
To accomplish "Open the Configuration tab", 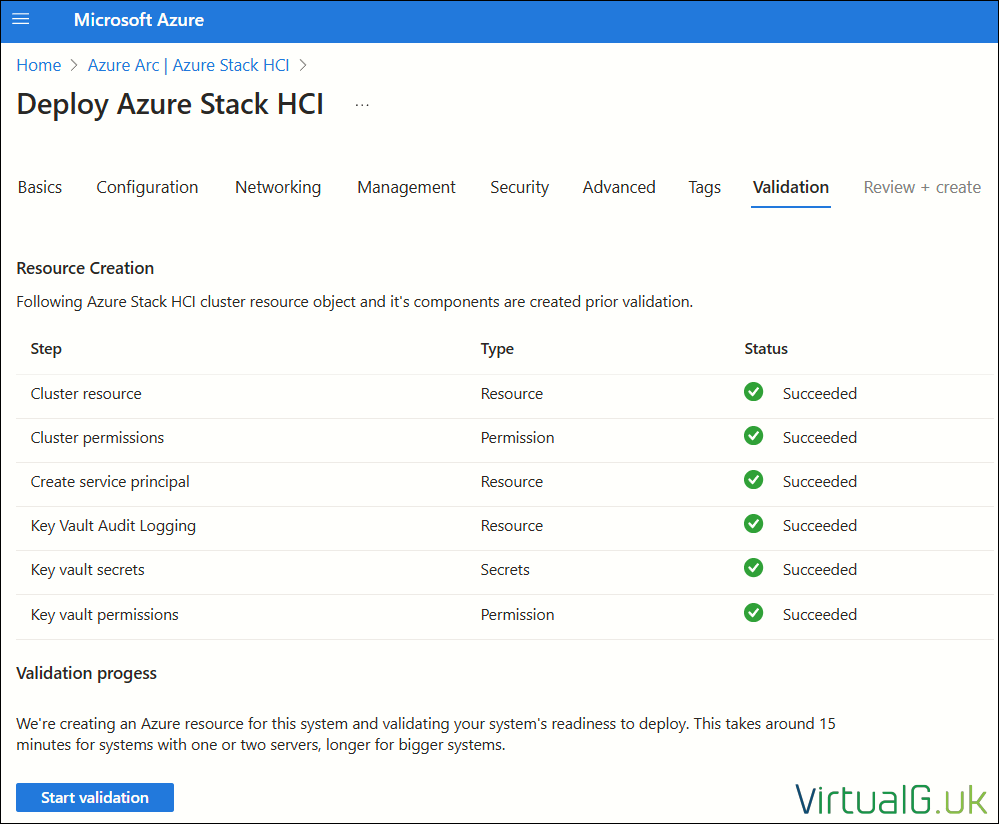I will [x=147, y=187].
